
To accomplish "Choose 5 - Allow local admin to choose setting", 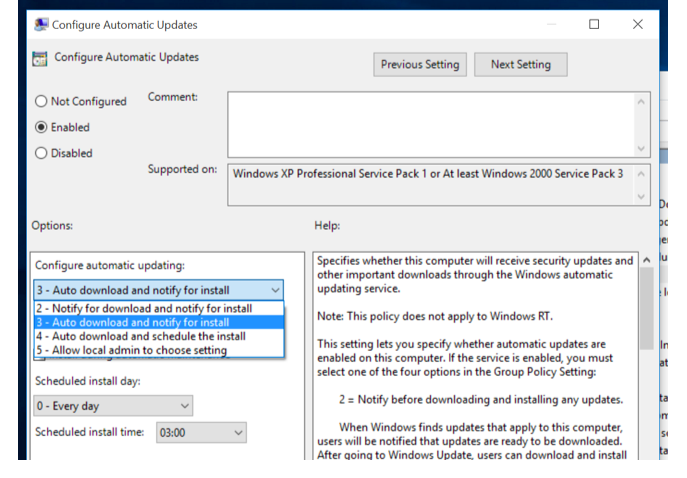I will coord(159,351).
